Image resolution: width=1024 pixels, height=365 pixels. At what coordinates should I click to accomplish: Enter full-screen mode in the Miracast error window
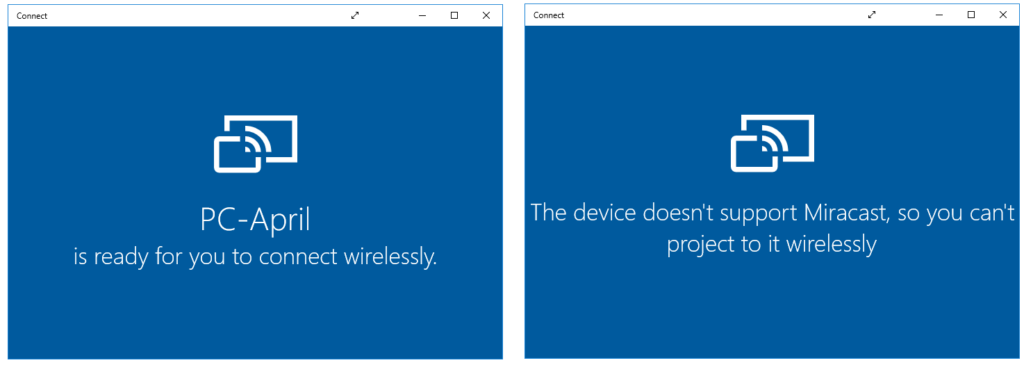click(x=871, y=14)
